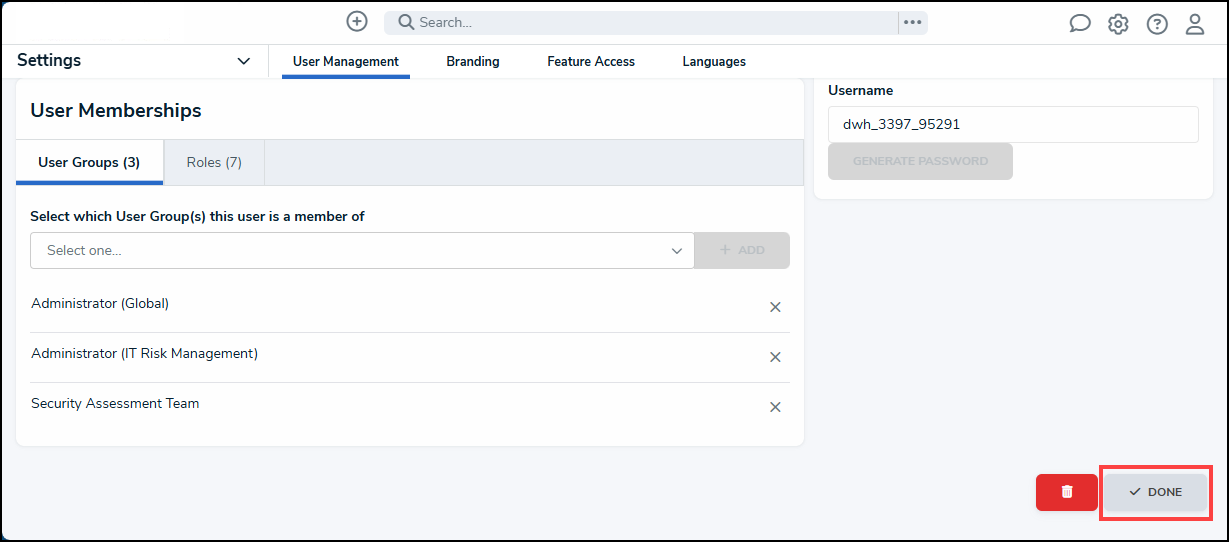
Task: Switch to the Roles (7) tab
Action: (214, 162)
